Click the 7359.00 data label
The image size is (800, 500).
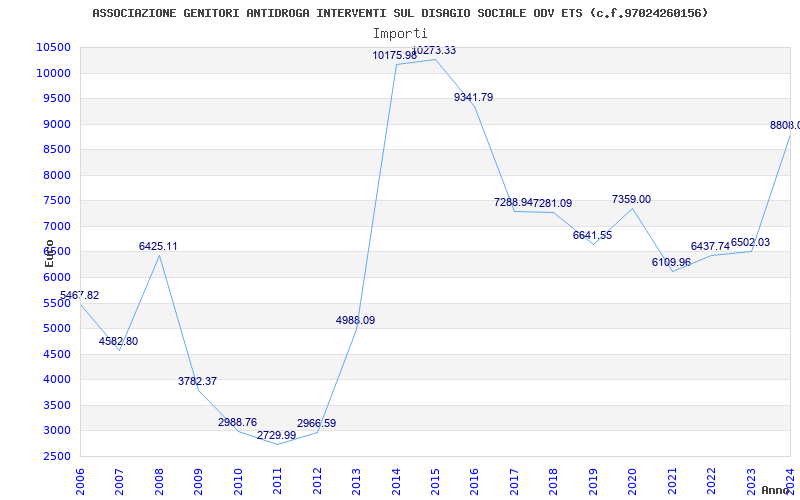[x=632, y=199]
